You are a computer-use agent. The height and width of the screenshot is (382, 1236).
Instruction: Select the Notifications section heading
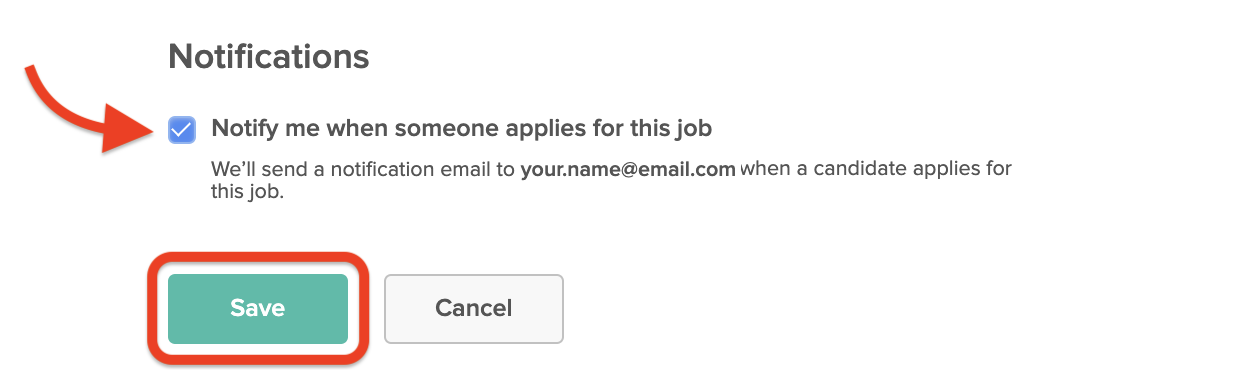pos(269,56)
